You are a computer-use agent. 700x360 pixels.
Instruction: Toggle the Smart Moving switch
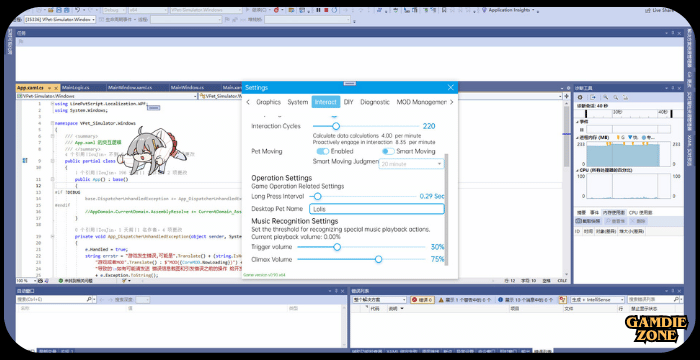point(388,151)
